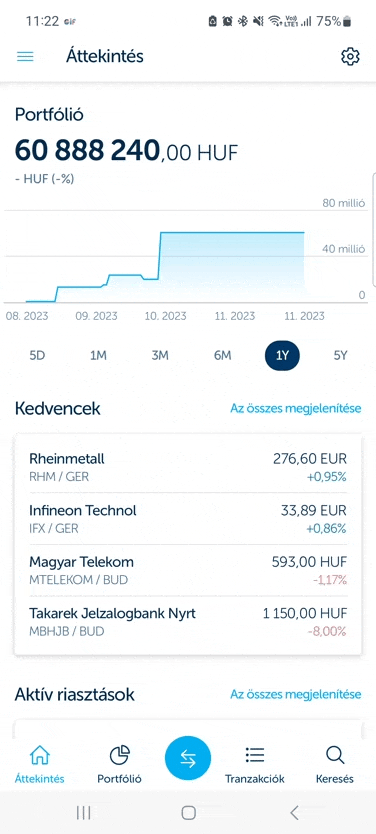Open the Takarek Jelzalogbank Nyrt entry
The image size is (376, 834).
pyautogui.click(x=188, y=622)
